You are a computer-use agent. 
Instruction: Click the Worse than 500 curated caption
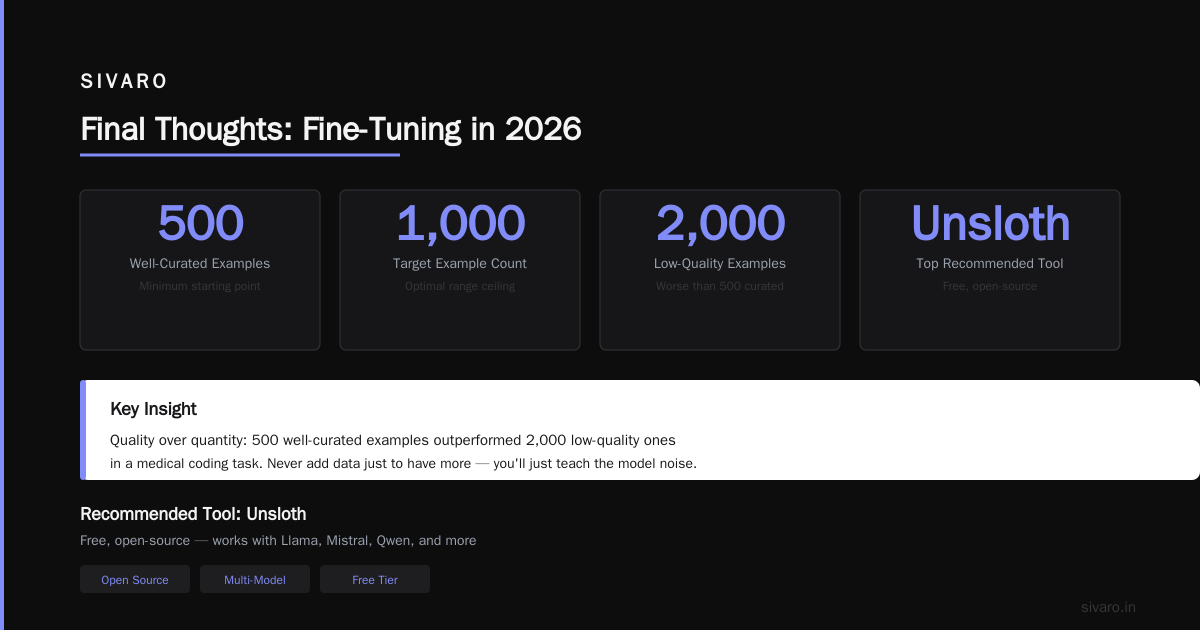[x=720, y=286]
